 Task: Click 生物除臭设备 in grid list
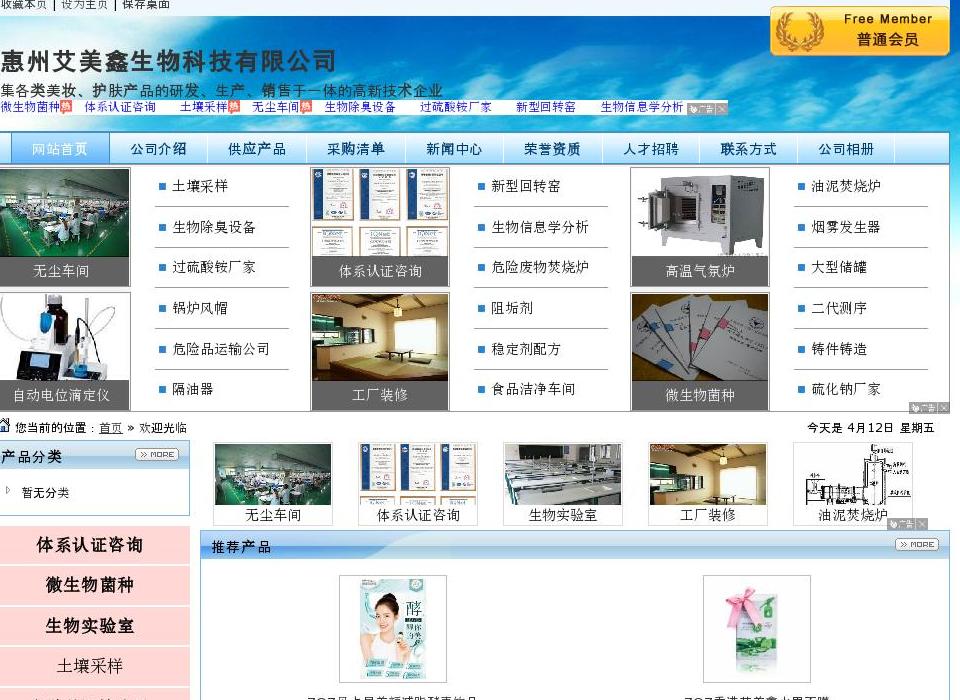coord(214,227)
